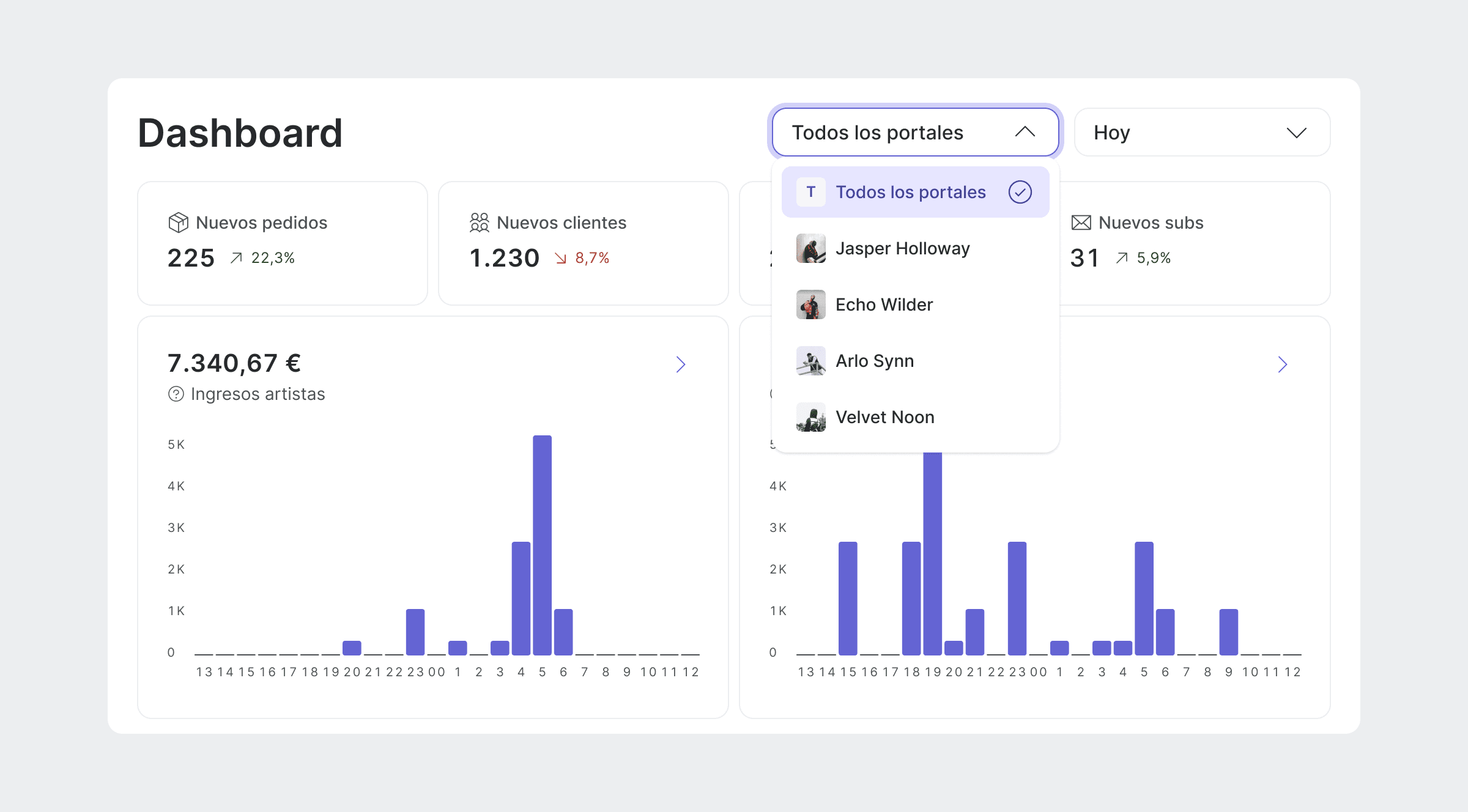Viewport: 1468px width, 812px height.
Task: Click the 22,3% increase arrow icon
Action: 236,258
